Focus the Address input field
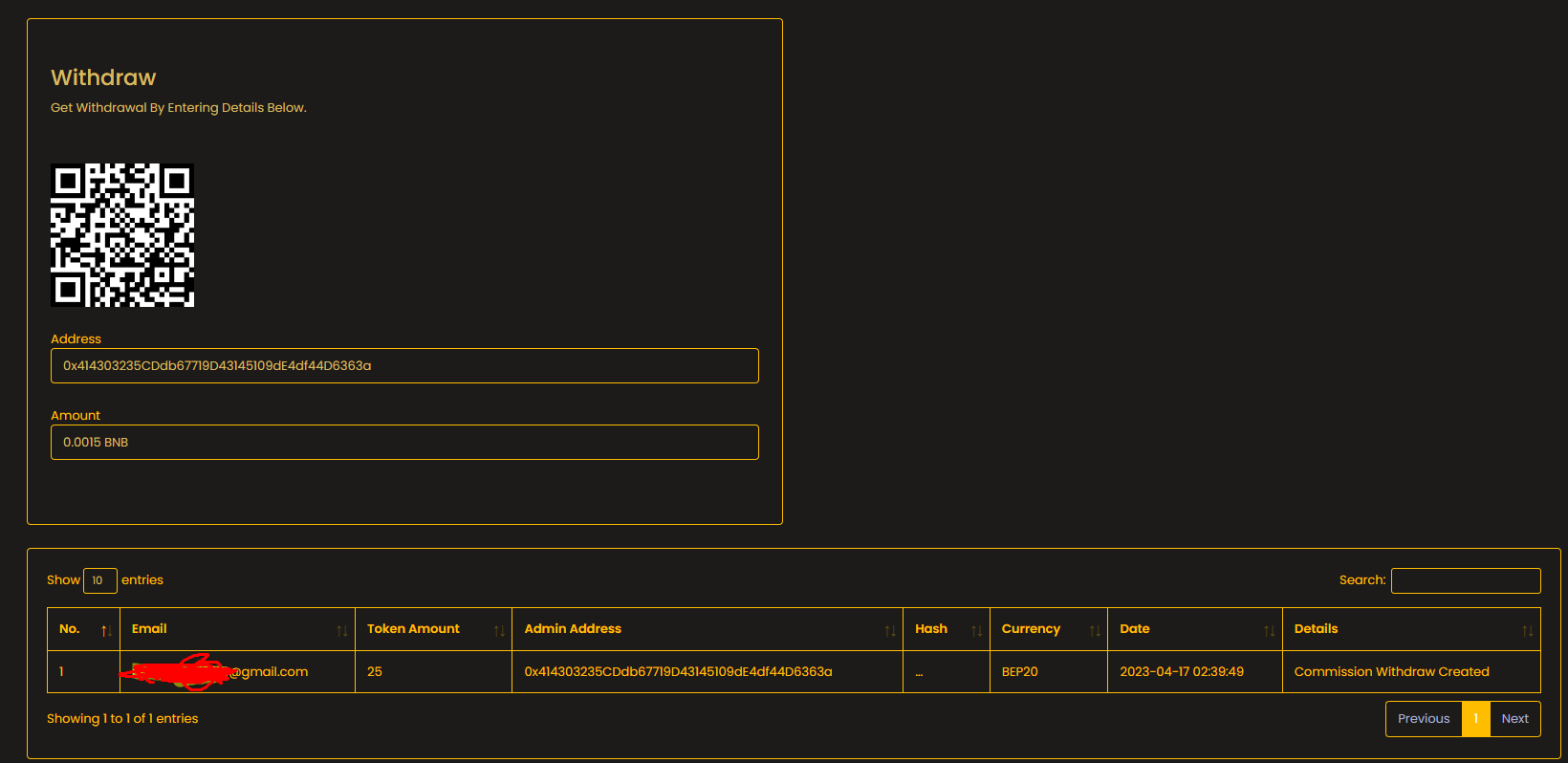Viewport: 1568px width, 763px height. (404, 365)
